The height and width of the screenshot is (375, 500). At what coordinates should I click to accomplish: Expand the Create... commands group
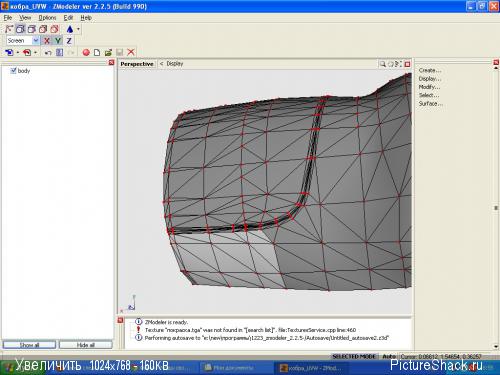(x=430, y=70)
